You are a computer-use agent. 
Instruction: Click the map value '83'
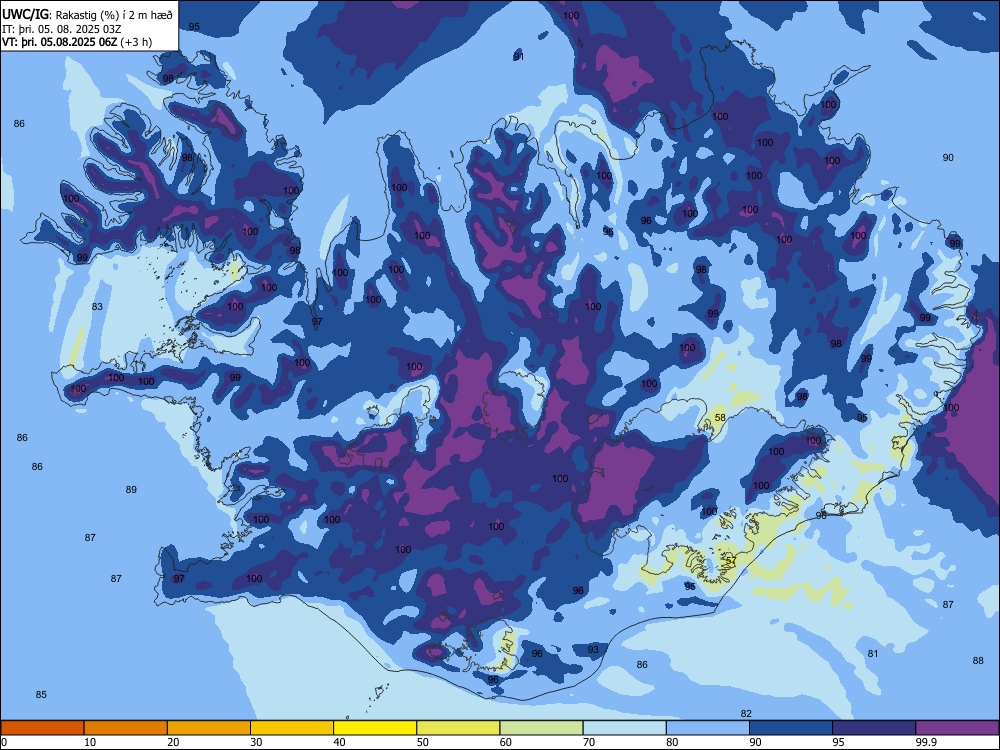click(97, 307)
